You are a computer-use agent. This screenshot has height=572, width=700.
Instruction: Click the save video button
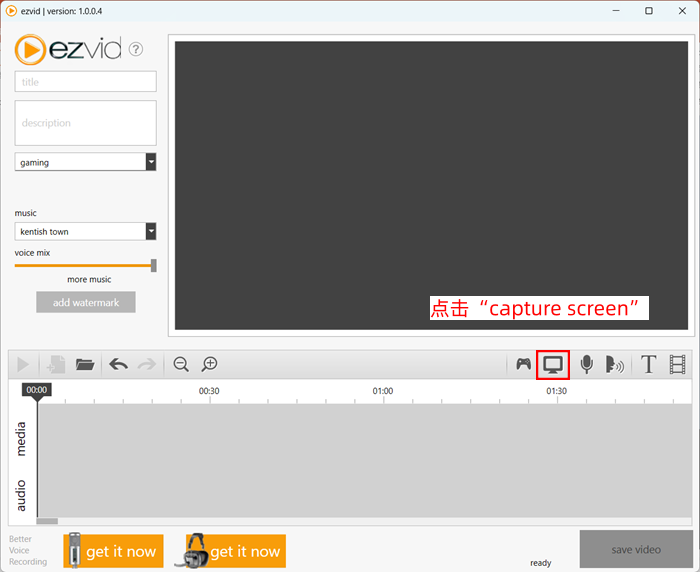pos(636,549)
